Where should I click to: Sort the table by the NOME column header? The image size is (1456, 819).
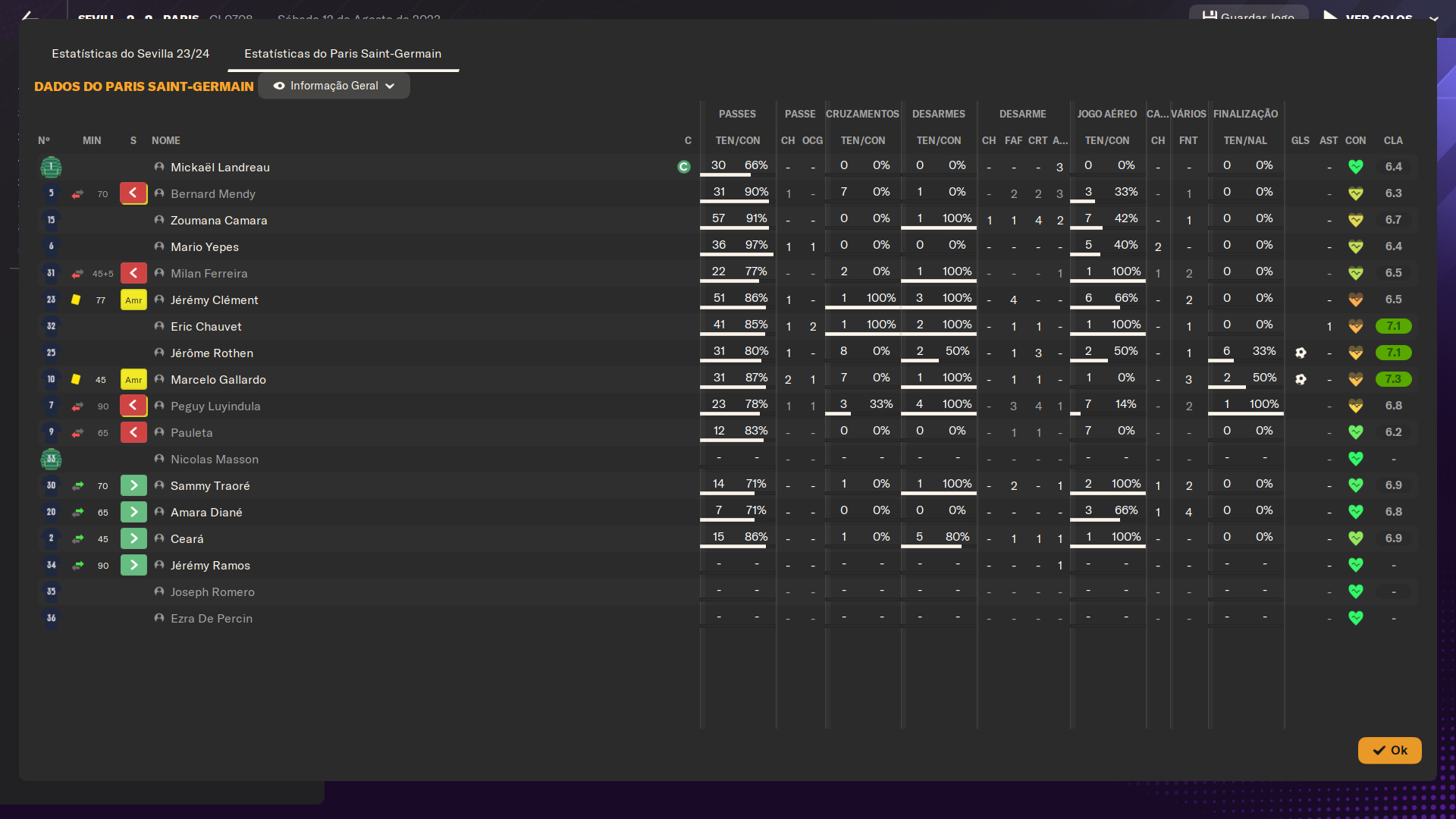(166, 140)
